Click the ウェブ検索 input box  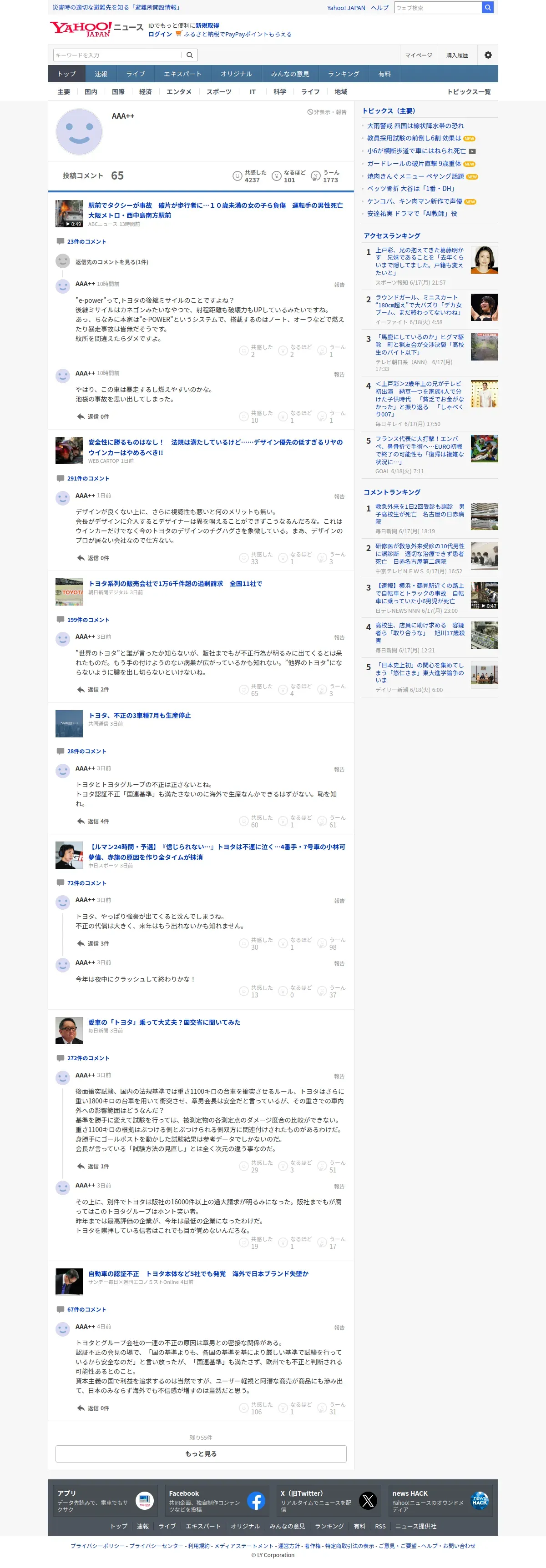(438, 7)
